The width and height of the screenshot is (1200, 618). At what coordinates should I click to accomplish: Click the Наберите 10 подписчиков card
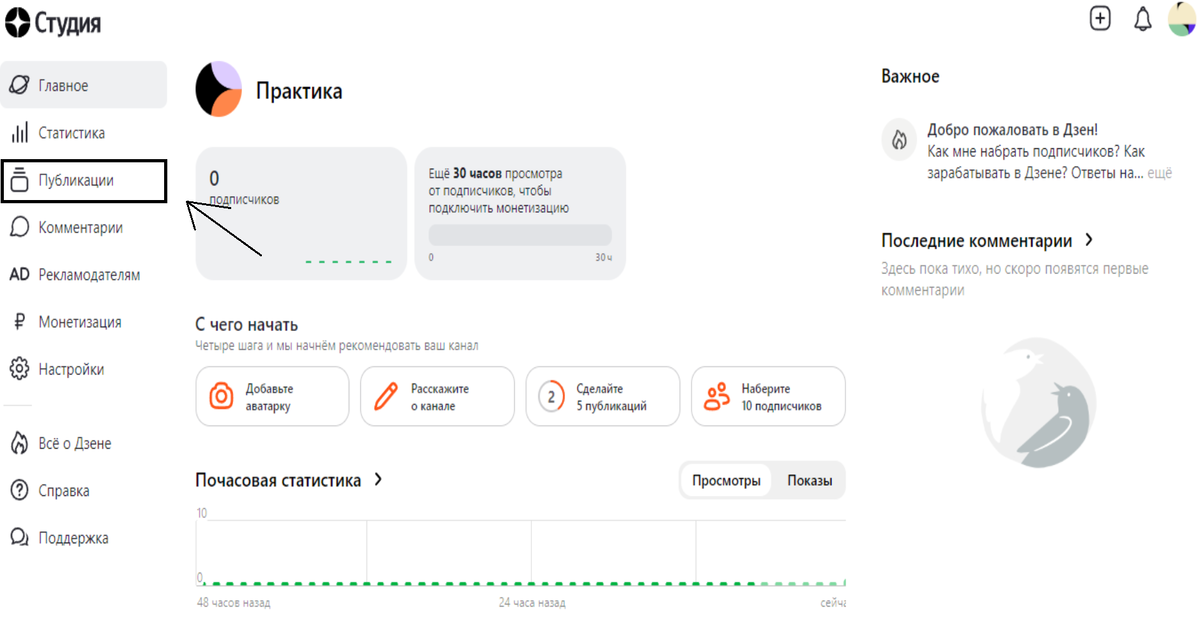[768, 397]
